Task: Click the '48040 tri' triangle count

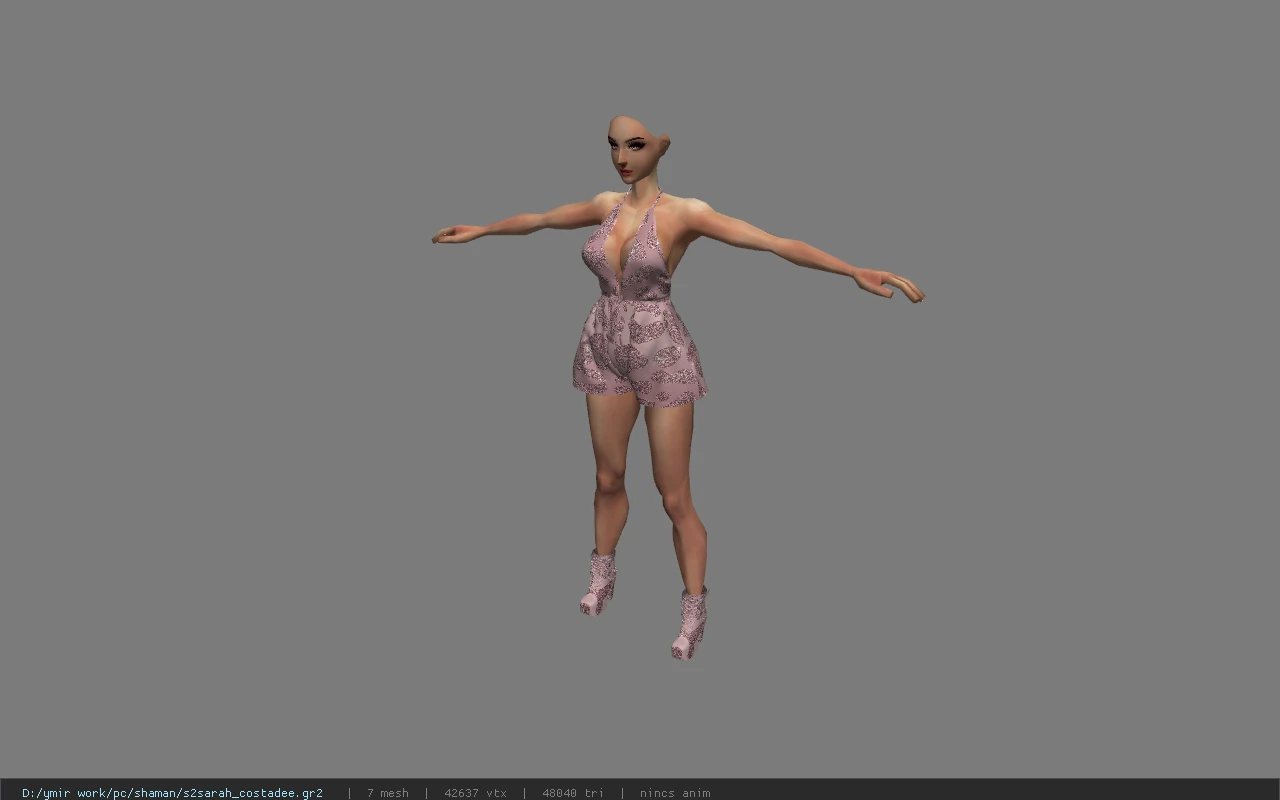Action: tap(572, 793)
